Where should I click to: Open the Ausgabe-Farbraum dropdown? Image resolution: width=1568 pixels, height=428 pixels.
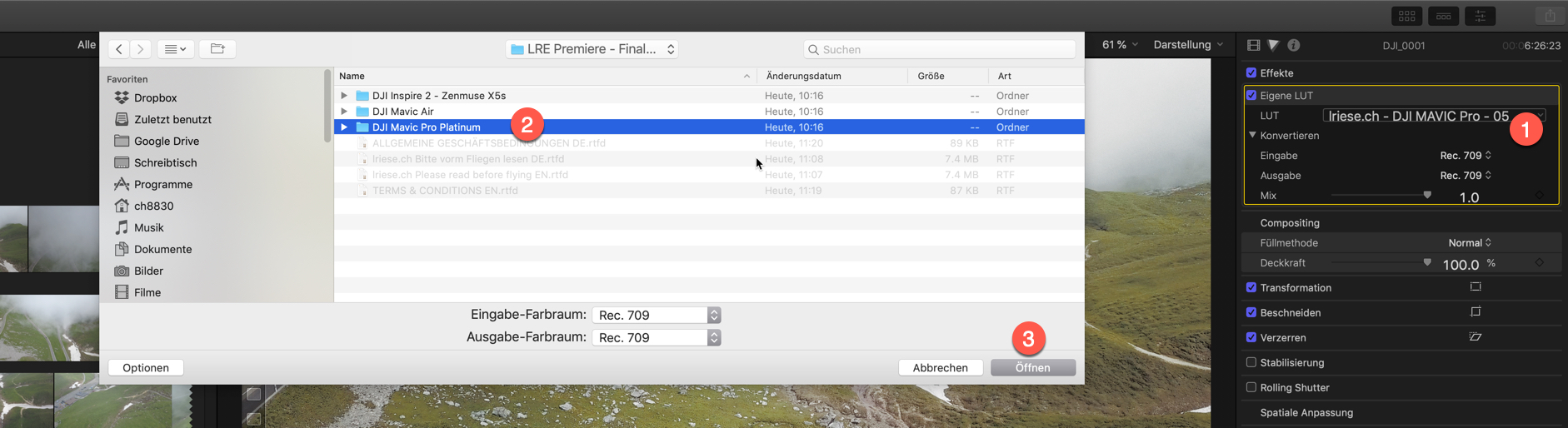[x=657, y=337]
